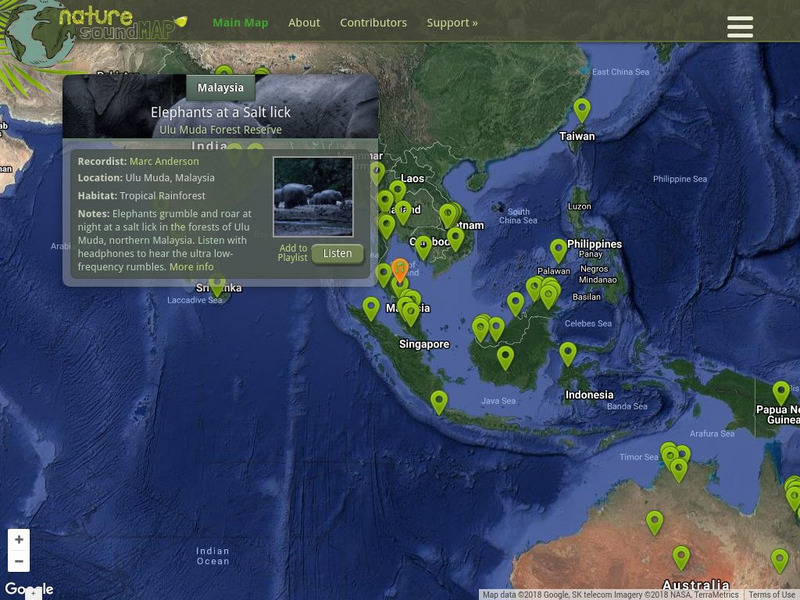
Task: Select the pin near Java Sea, Indonesia
Action: (x=438, y=400)
